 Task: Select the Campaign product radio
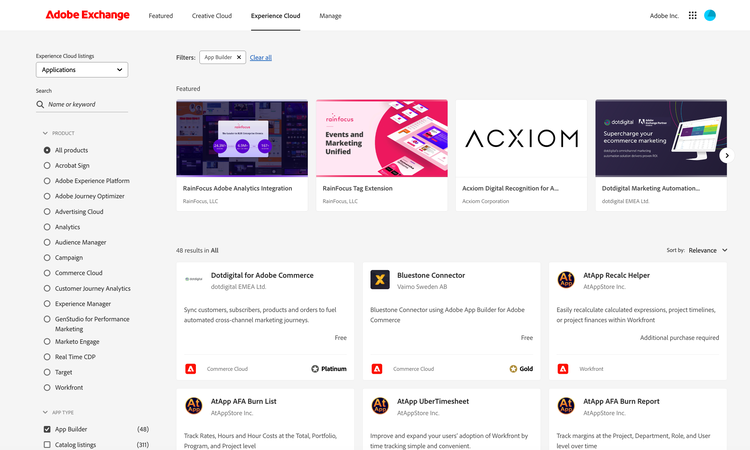pyautogui.click(x=47, y=258)
